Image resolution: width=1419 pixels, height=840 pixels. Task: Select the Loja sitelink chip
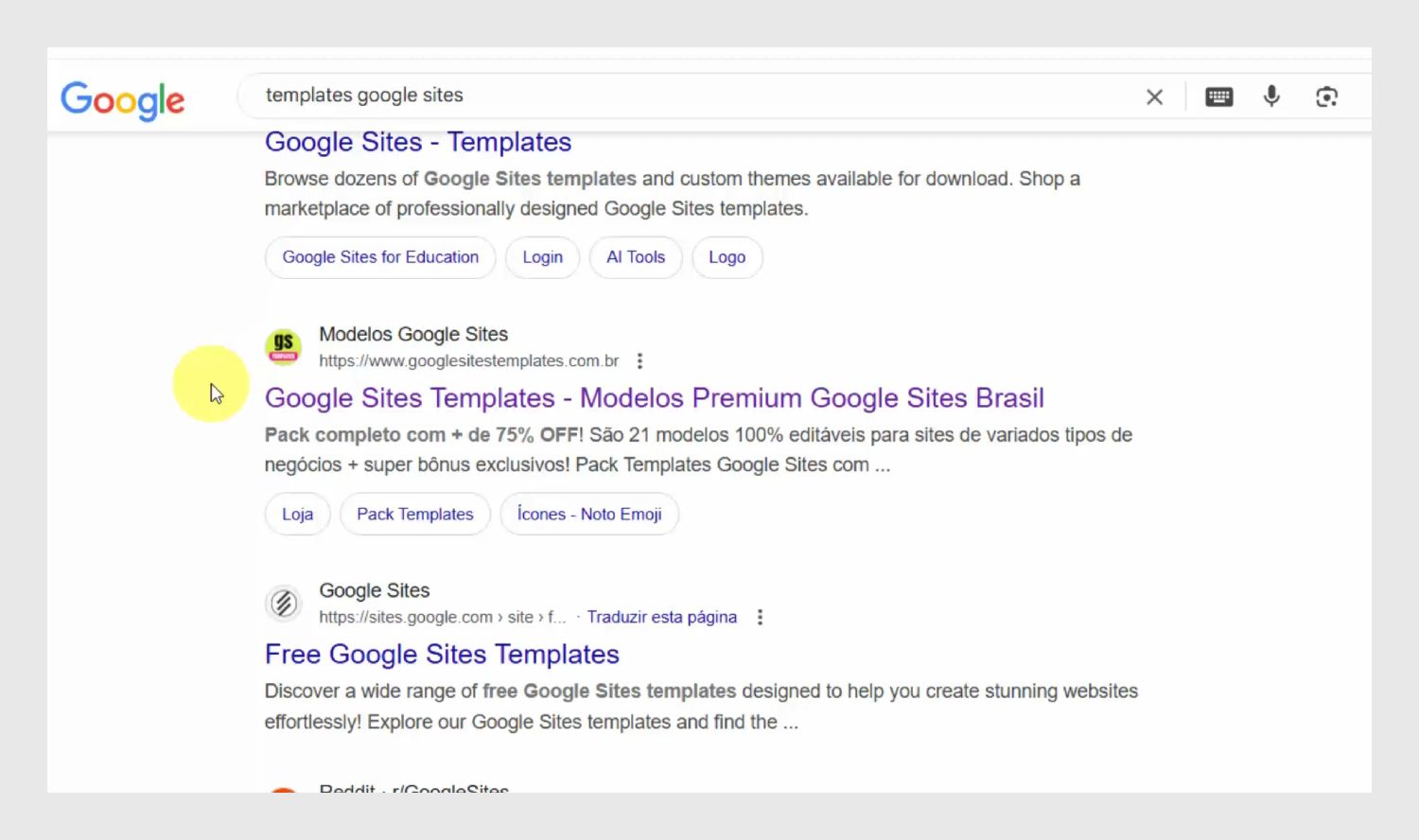(x=297, y=514)
